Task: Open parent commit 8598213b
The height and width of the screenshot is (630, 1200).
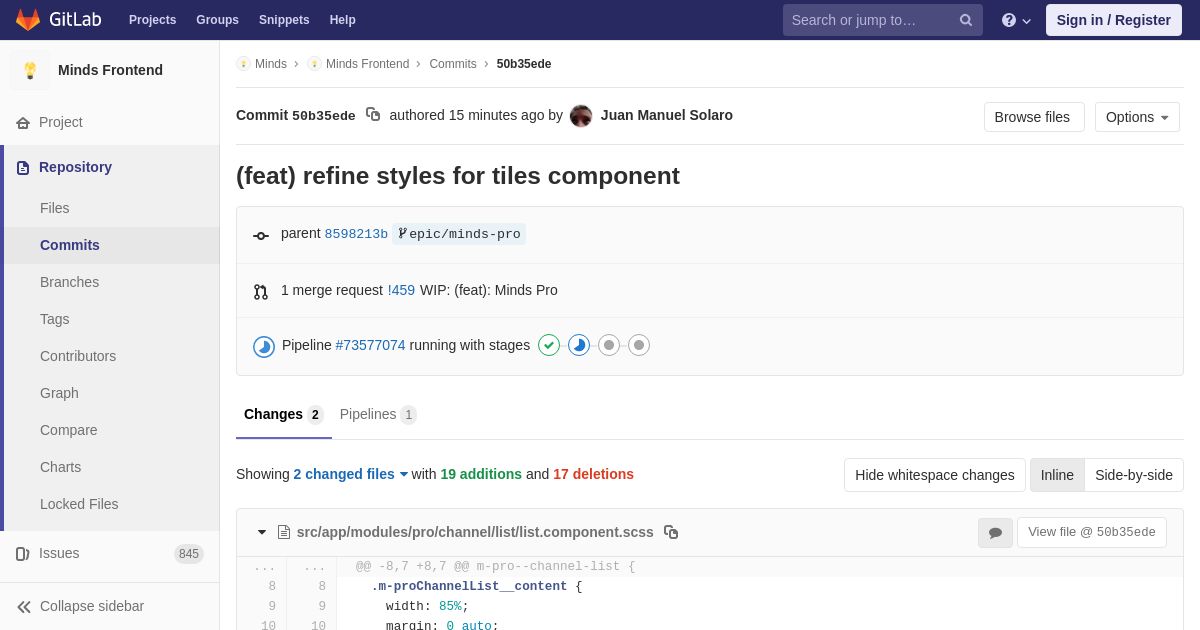Action: (356, 234)
